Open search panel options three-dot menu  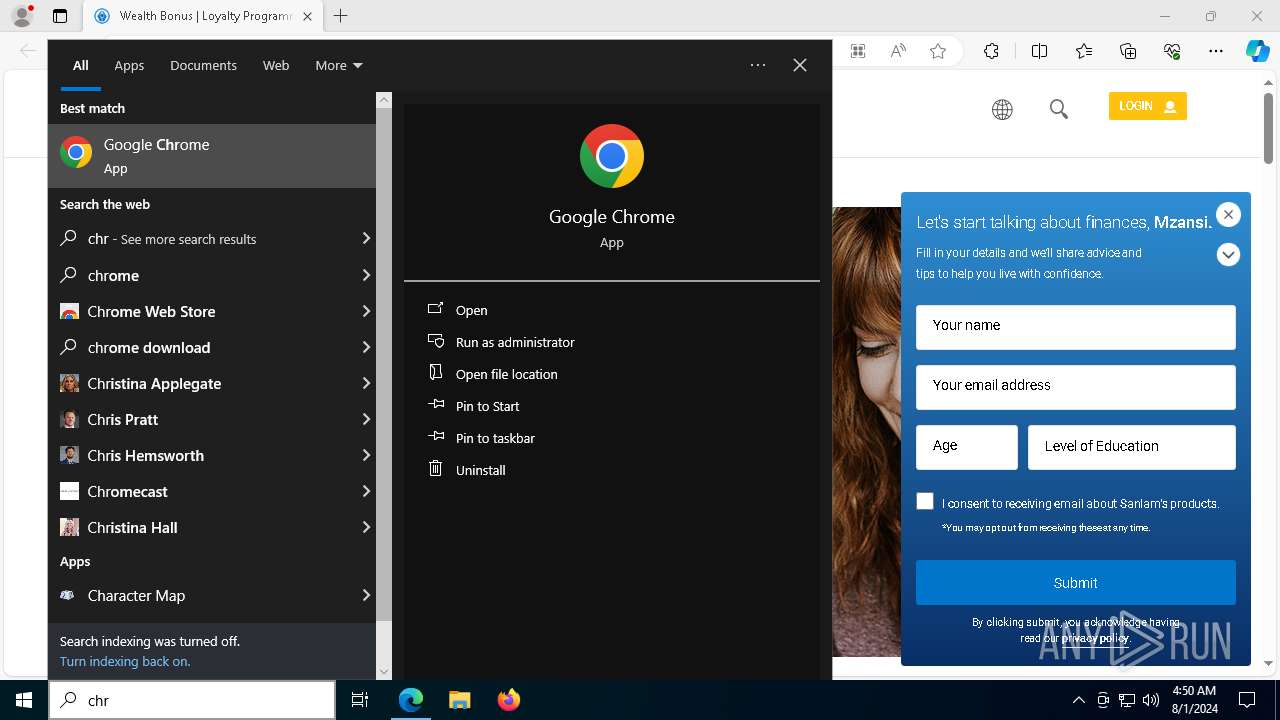(758, 65)
